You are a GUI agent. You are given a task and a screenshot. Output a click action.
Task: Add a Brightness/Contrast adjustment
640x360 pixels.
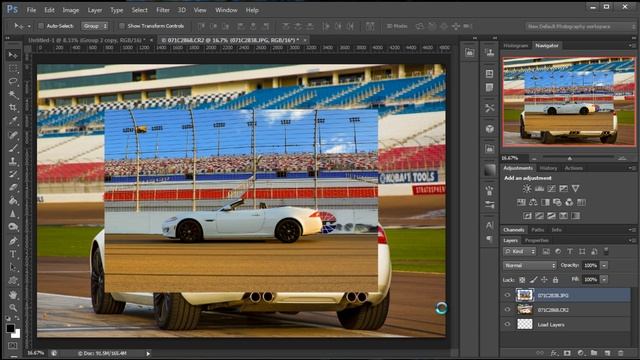tap(527, 189)
